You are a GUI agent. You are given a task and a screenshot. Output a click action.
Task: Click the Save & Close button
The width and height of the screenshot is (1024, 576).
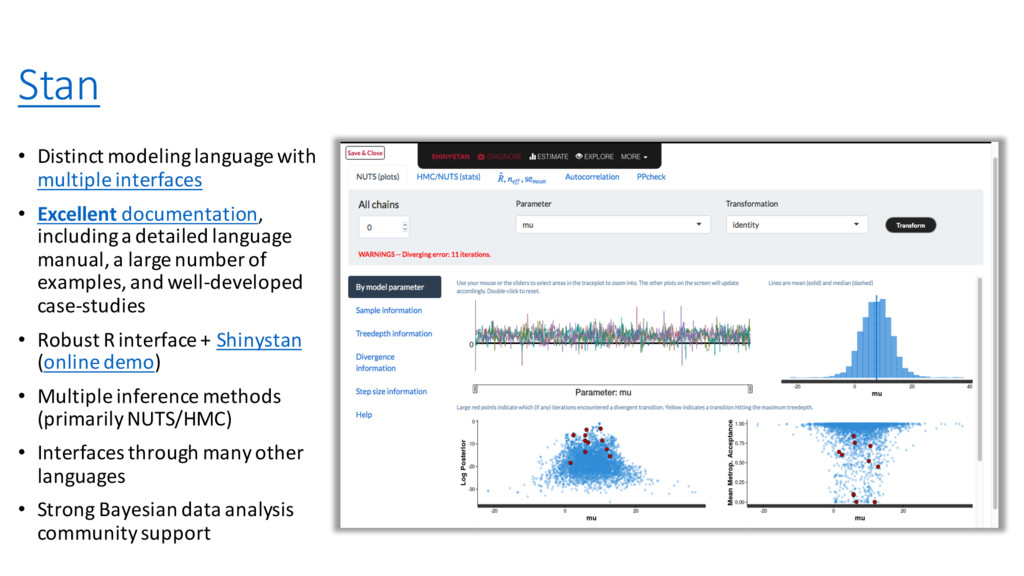click(365, 153)
